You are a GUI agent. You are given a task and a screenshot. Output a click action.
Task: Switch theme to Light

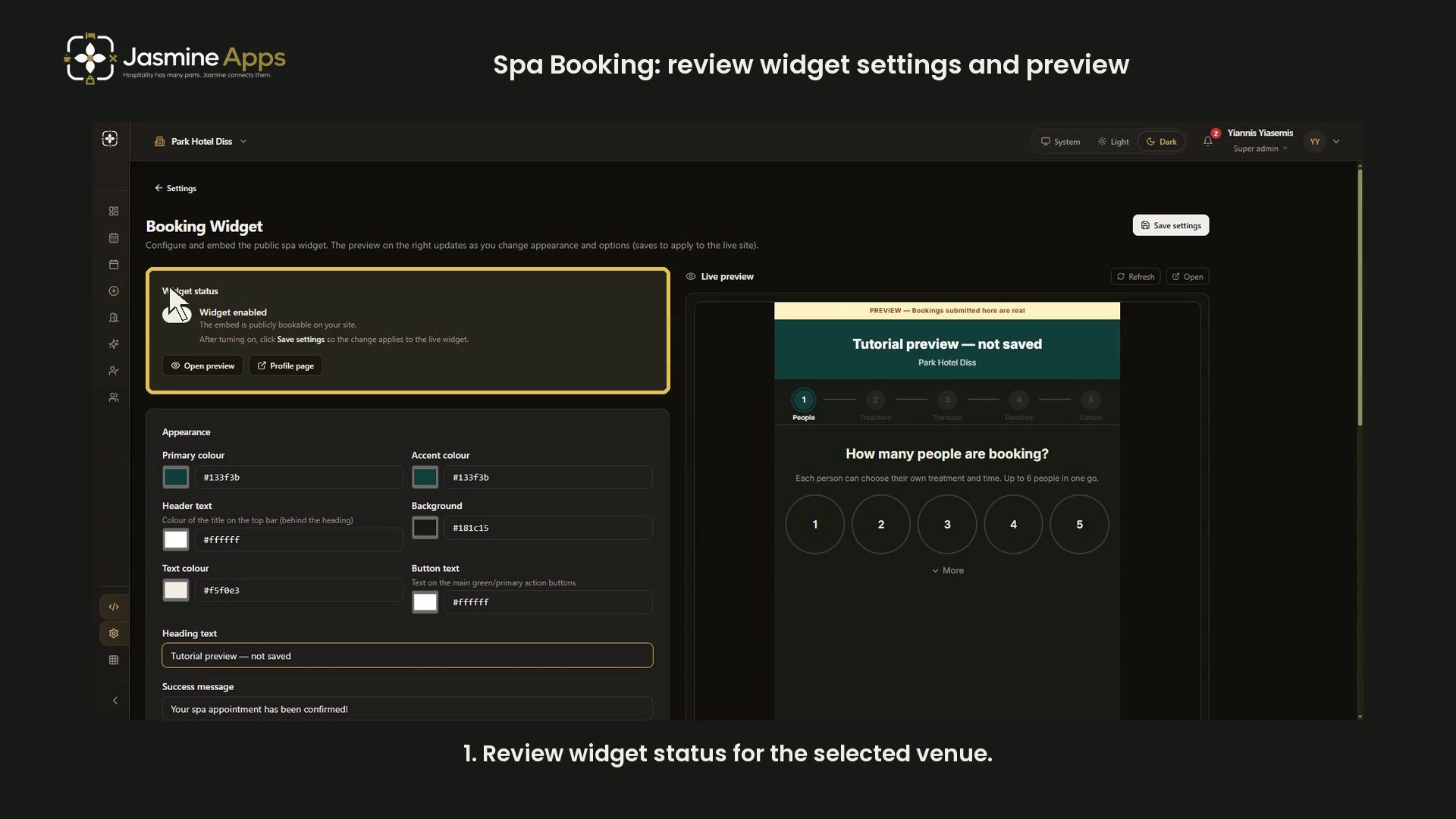pos(1113,142)
